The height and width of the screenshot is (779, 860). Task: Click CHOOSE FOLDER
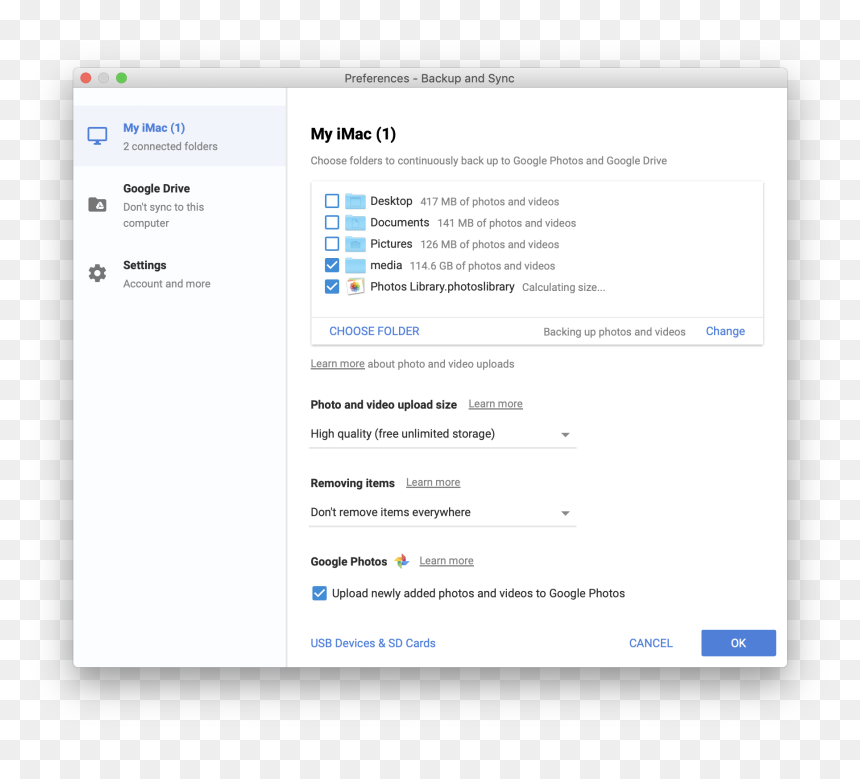(374, 331)
